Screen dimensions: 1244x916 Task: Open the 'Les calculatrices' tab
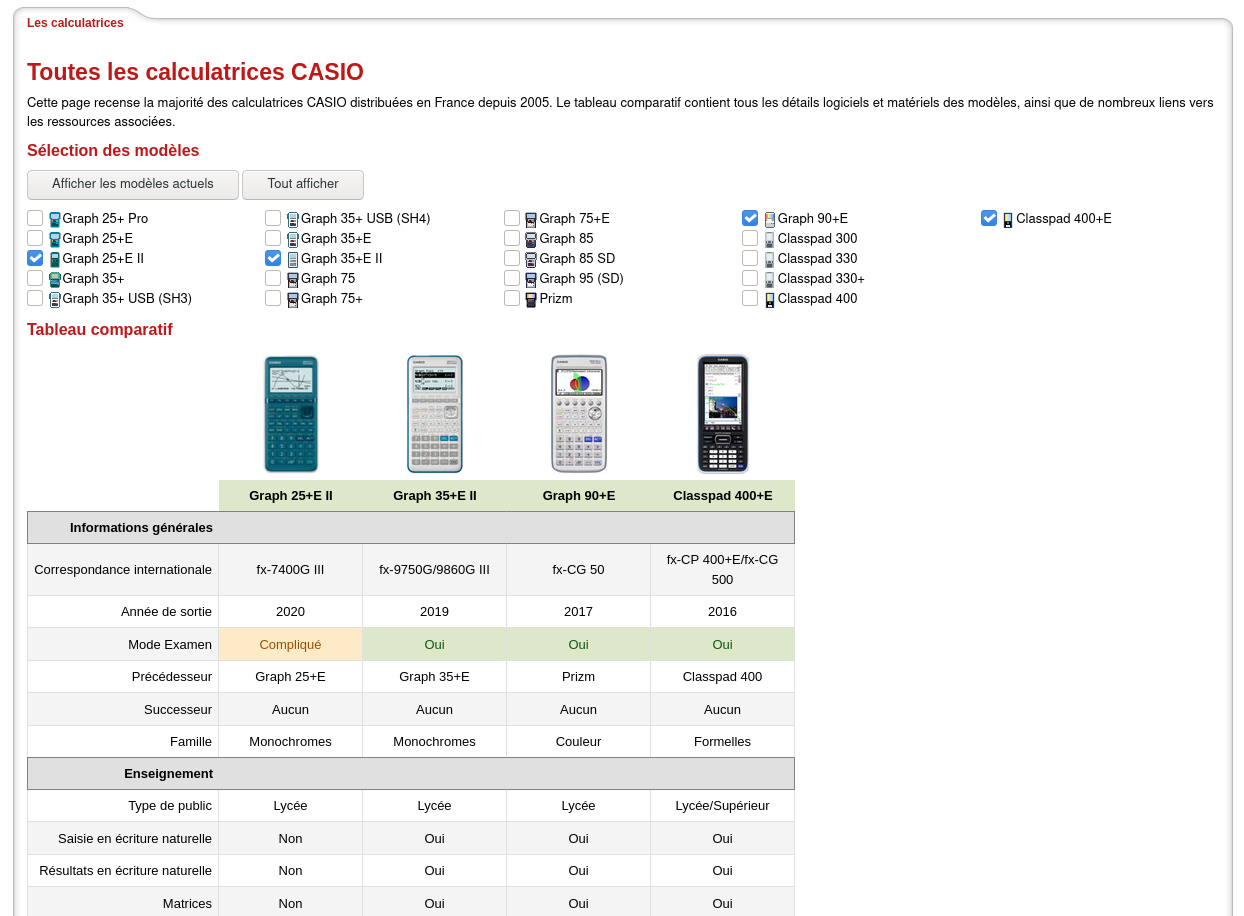75,23
